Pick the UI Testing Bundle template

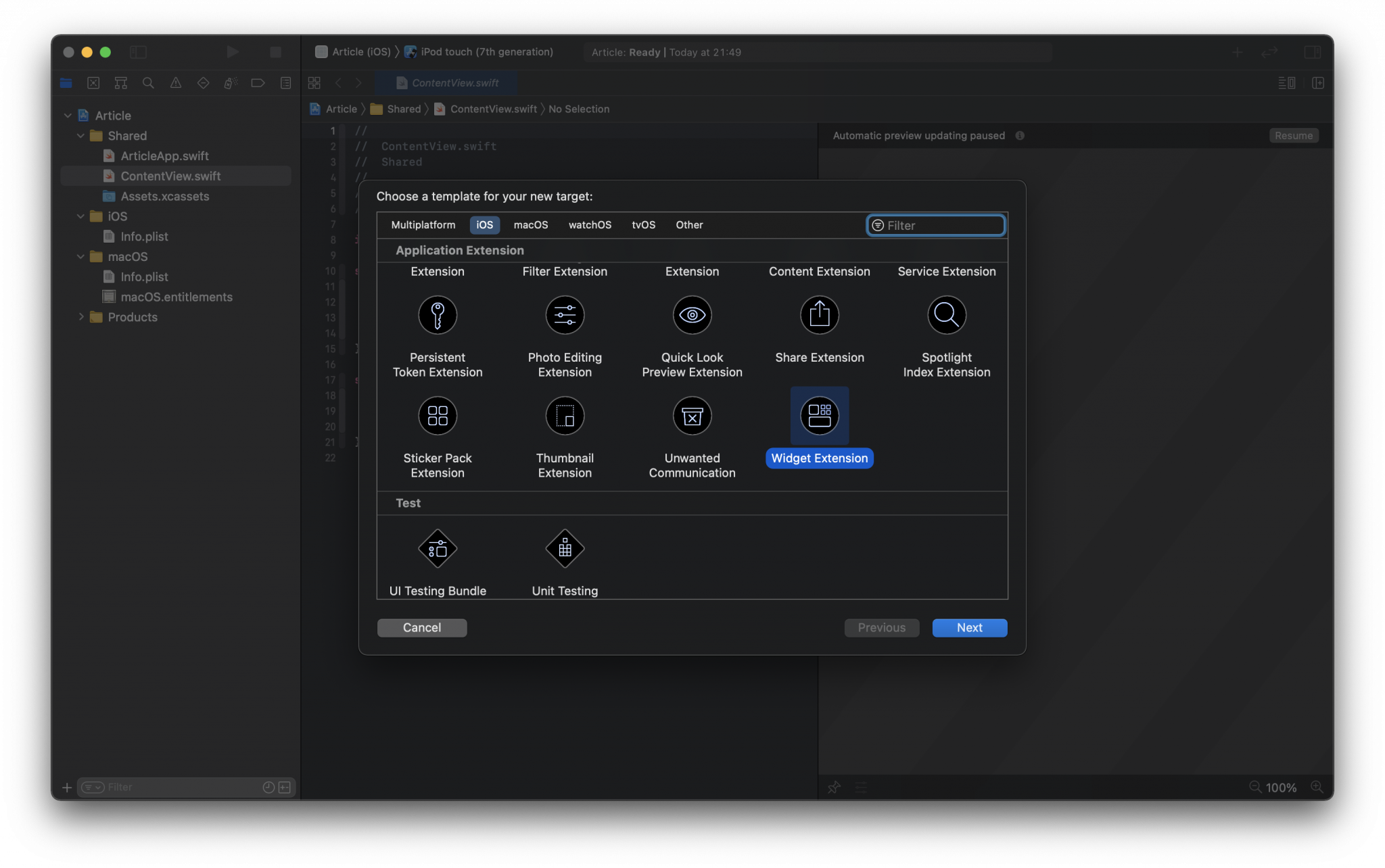[x=438, y=549]
